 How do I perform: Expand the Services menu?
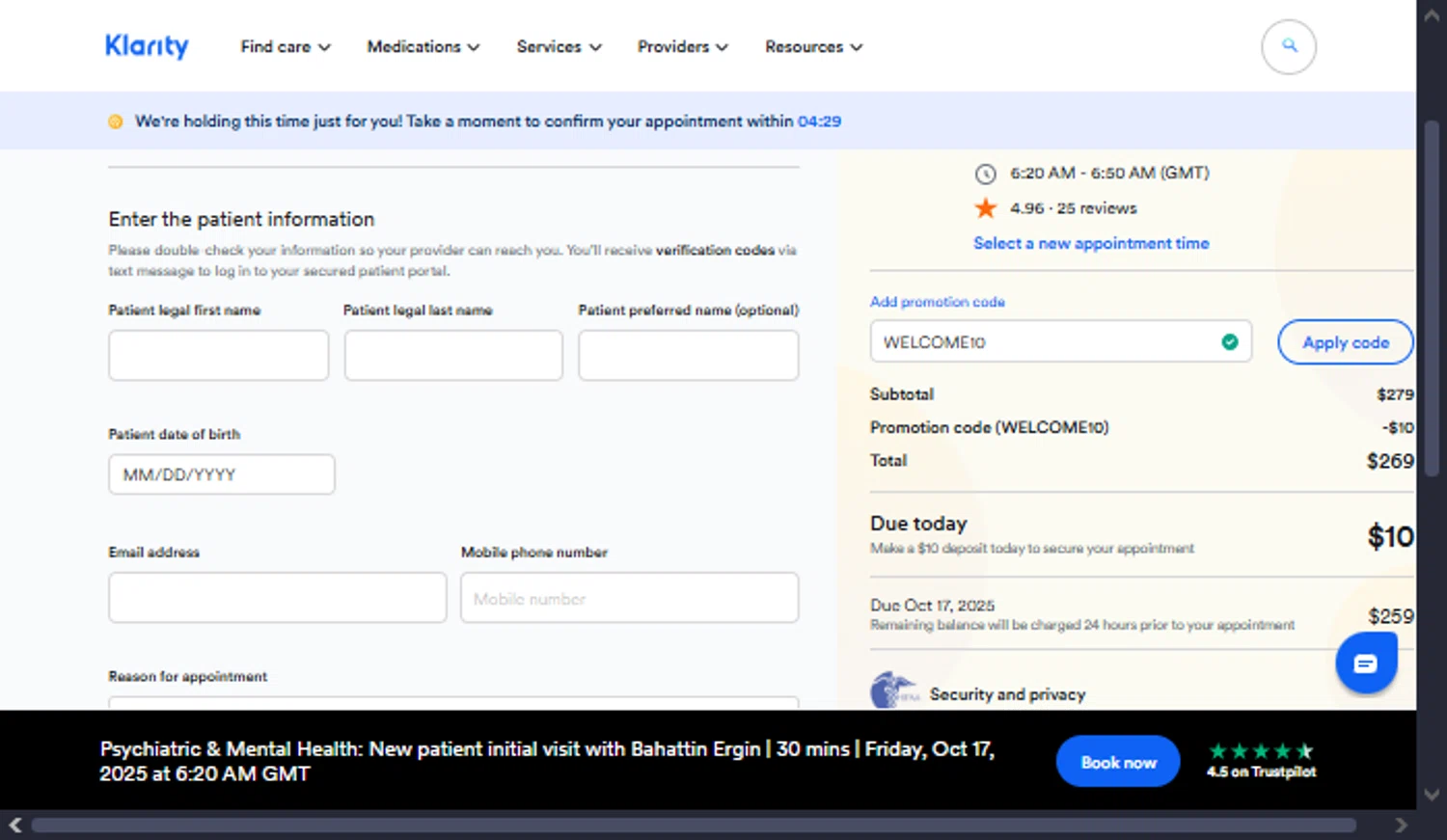pyautogui.click(x=559, y=46)
